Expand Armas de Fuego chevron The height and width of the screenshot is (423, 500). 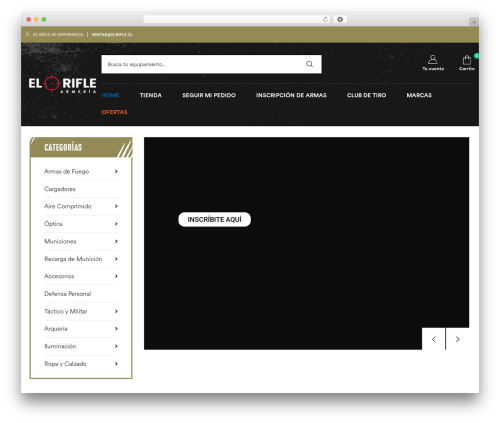coord(116,171)
